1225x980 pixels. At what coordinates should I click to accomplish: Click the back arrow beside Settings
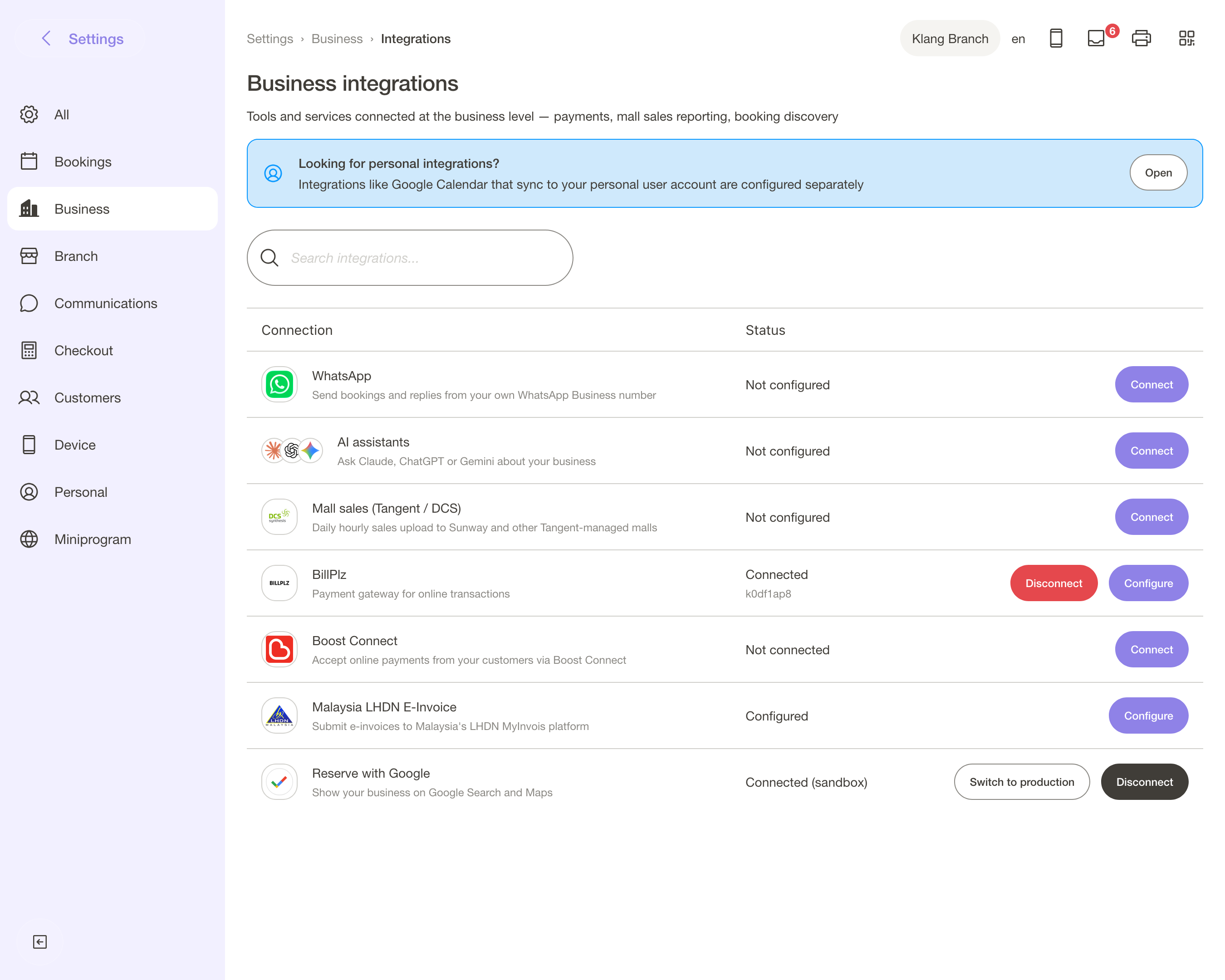47,39
